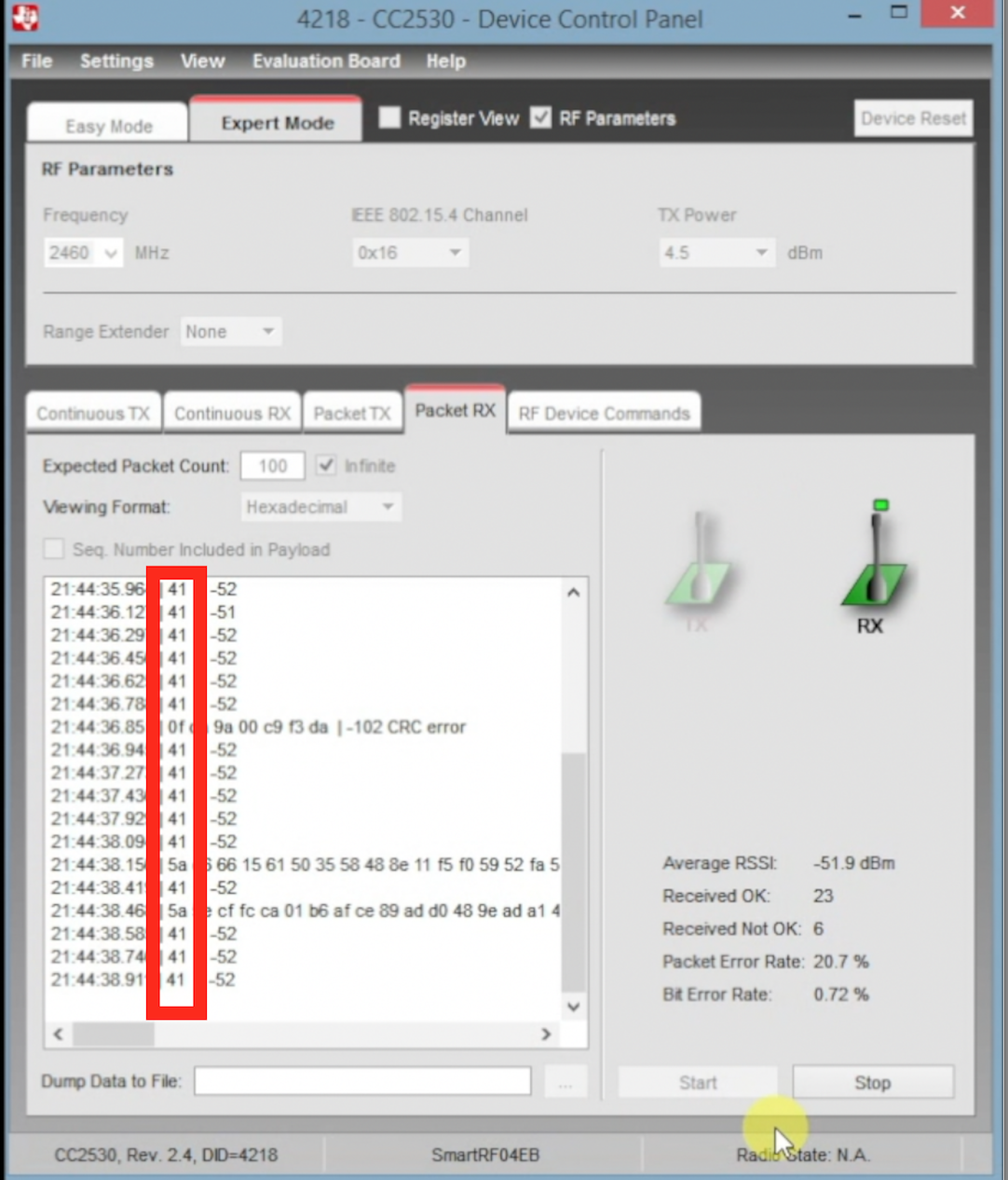1008x1180 pixels.
Task: Open the Evaluation Board menu
Action: tap(326, 61)
